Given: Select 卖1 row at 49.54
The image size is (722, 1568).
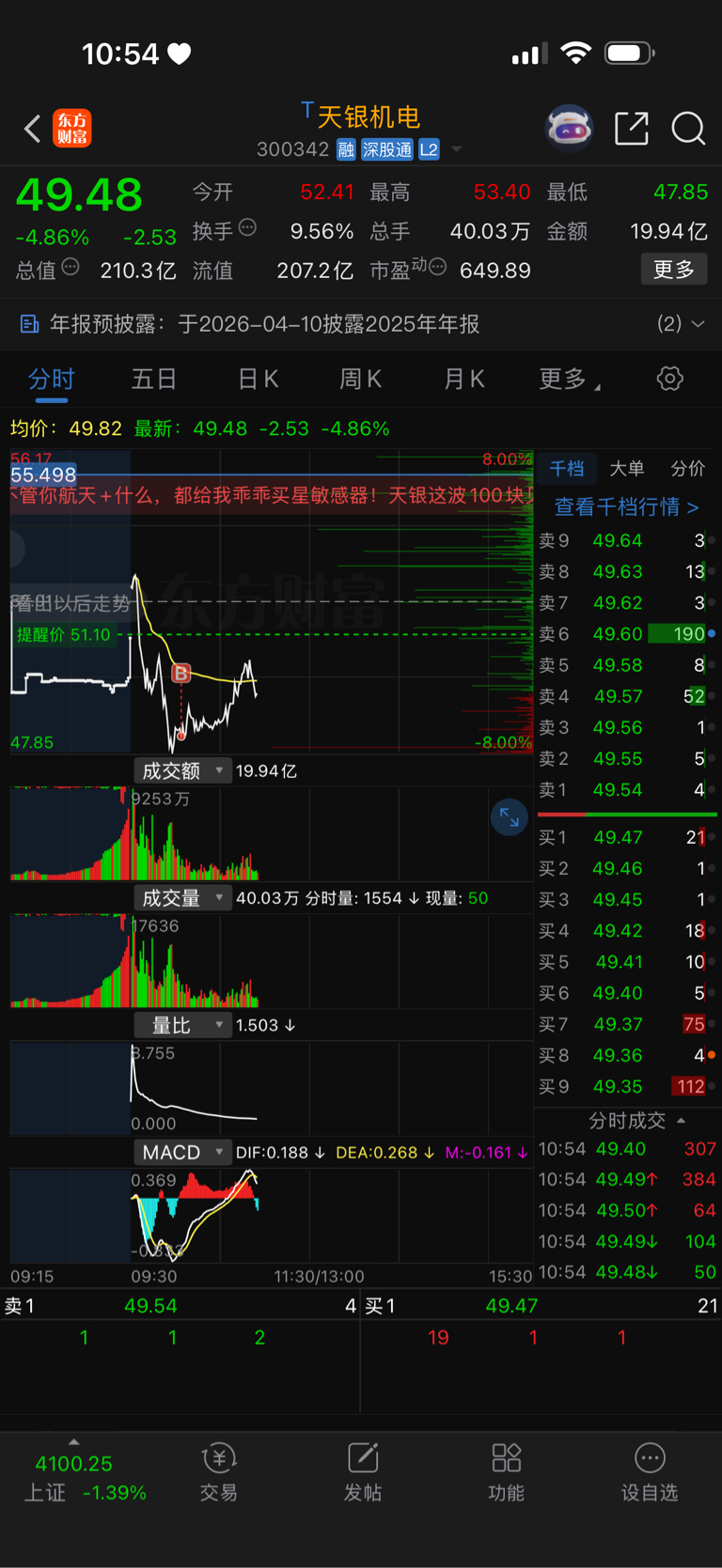Looking at the screenshot, I should click(x=626, y=790).
